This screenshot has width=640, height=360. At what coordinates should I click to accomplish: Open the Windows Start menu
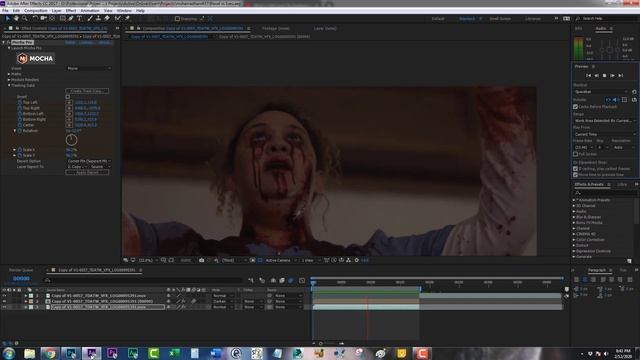[9, 353]
